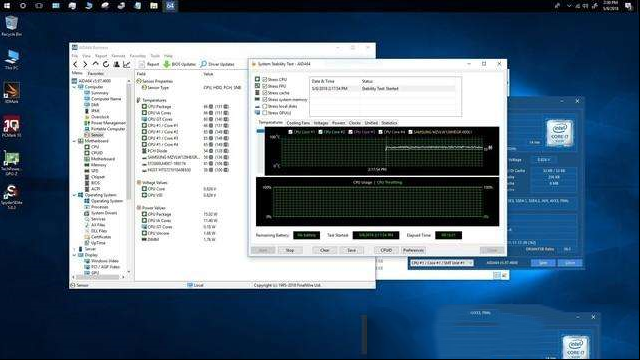Enable the Stress local disks checkbox

pos(265,106)
